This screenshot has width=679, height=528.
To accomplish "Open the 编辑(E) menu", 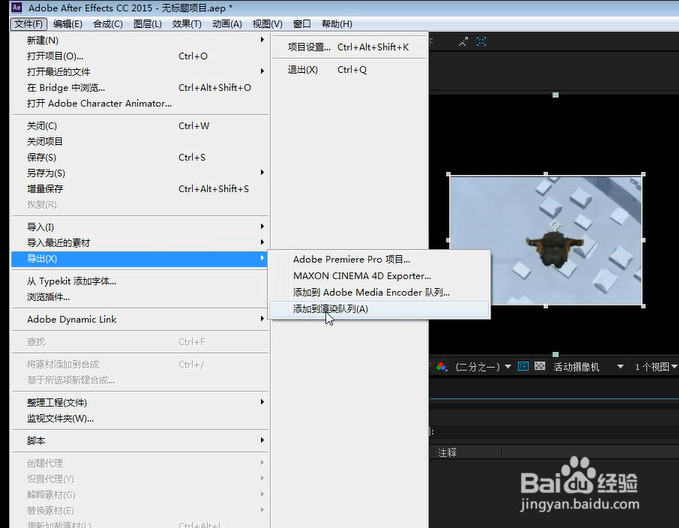I will [x=68, y=24].
